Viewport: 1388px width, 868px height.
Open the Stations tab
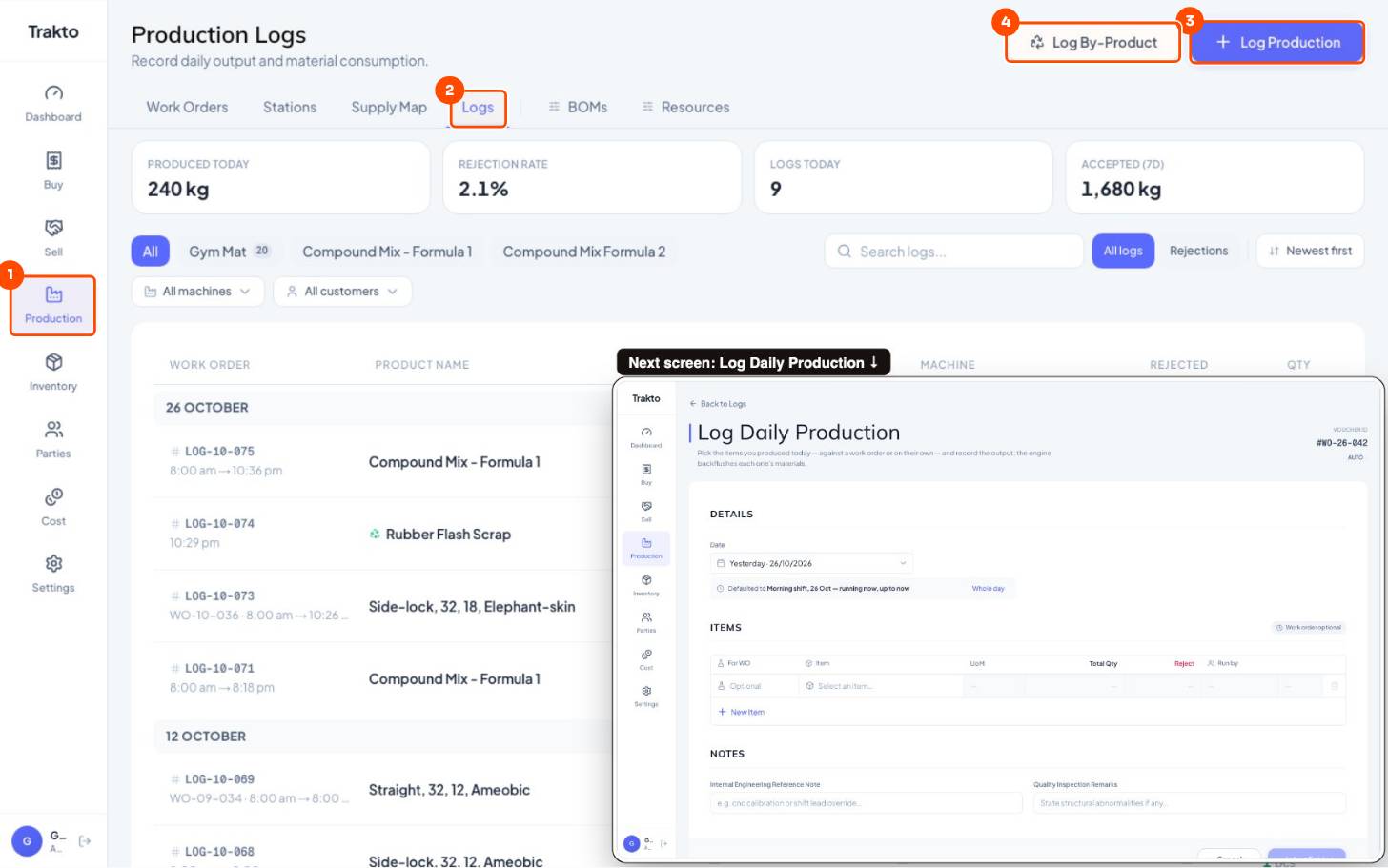click(290, 107)
